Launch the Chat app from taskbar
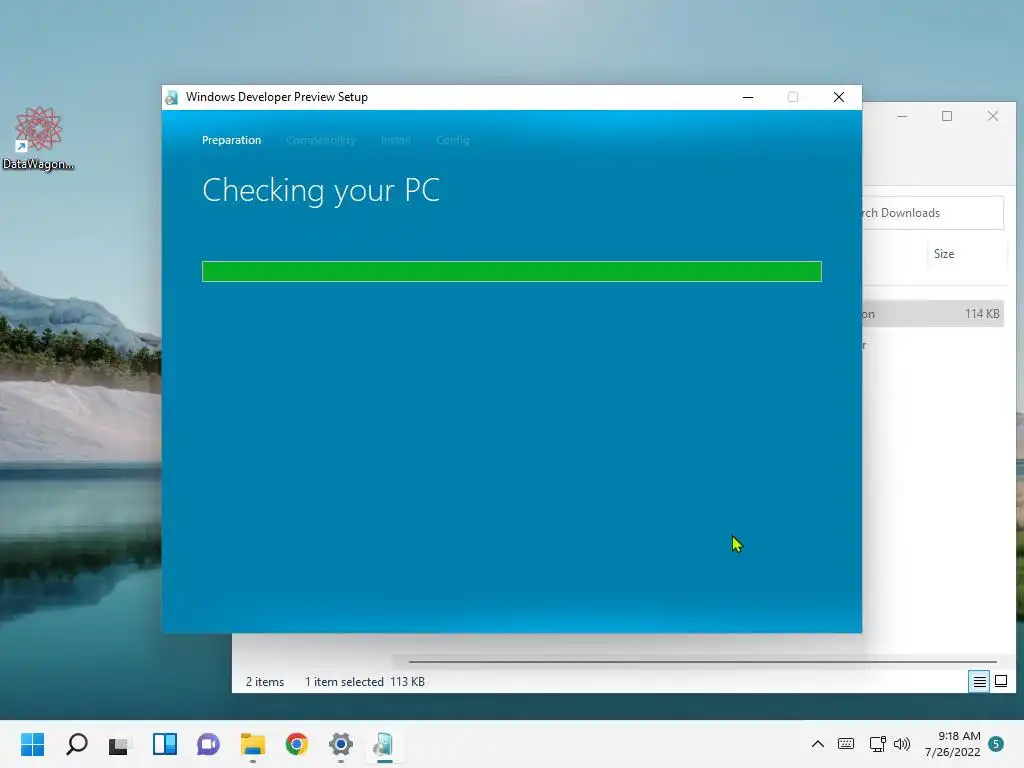Image resolution: width=1024 pixels, height=768 pixels. click(208, 744)
